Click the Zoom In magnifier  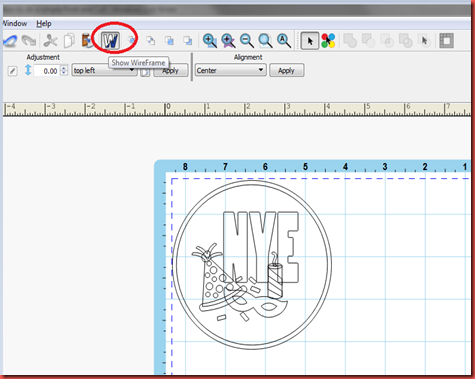tap(210, 41)
